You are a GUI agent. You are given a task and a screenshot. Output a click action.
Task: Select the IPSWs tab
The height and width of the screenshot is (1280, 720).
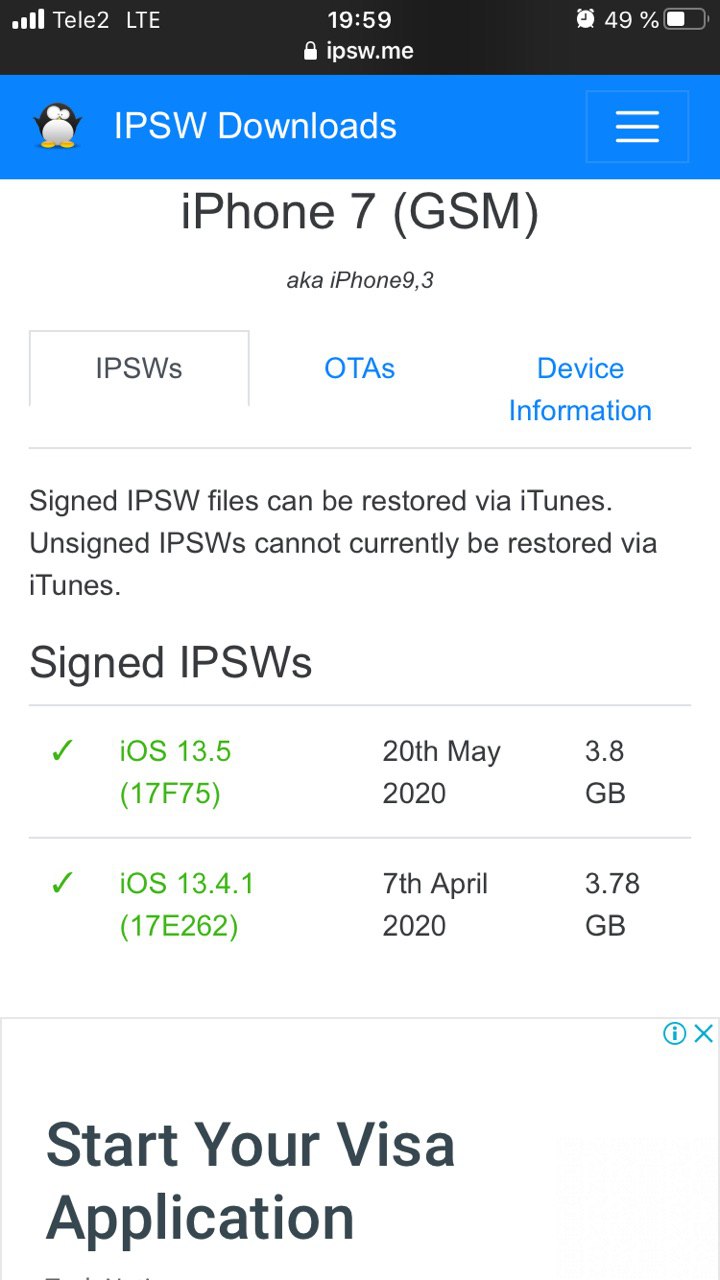point(139,368)
